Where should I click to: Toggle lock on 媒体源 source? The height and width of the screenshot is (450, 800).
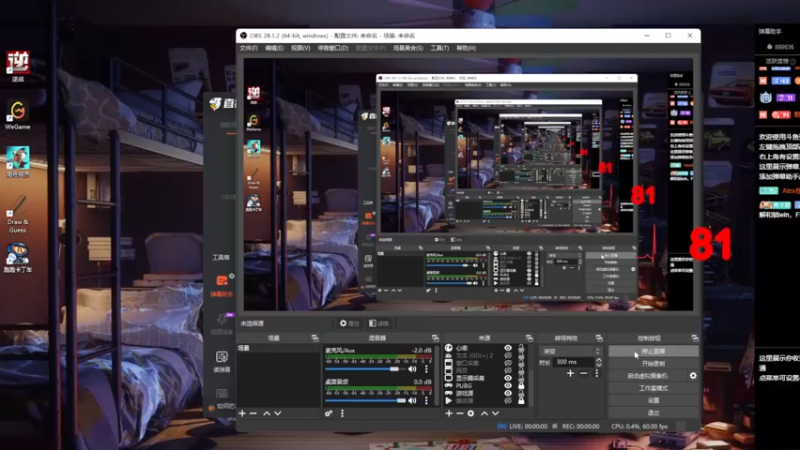click(x=521, y=401)
